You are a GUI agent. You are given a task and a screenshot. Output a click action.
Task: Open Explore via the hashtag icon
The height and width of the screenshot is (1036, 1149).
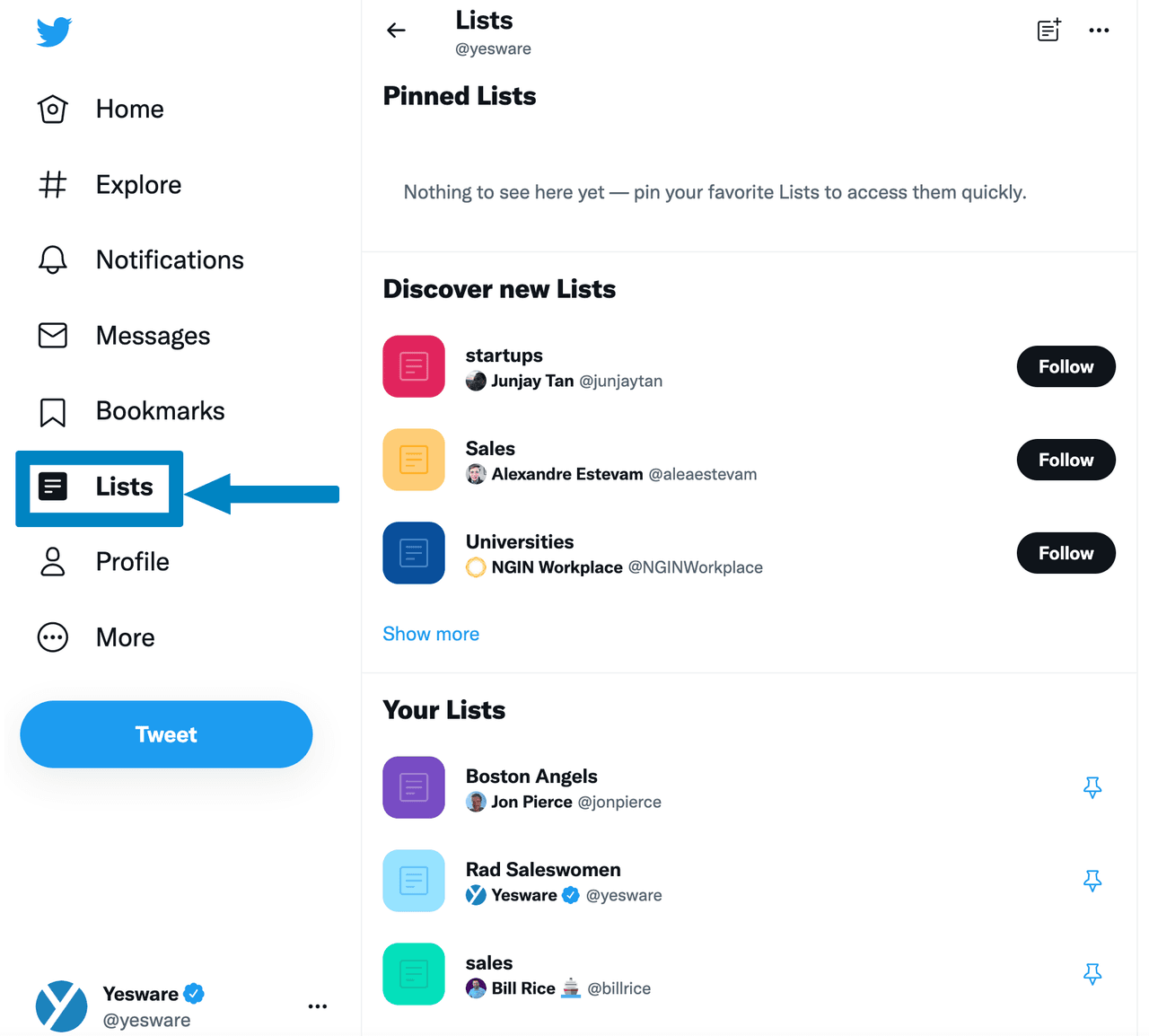click(52, 184)
